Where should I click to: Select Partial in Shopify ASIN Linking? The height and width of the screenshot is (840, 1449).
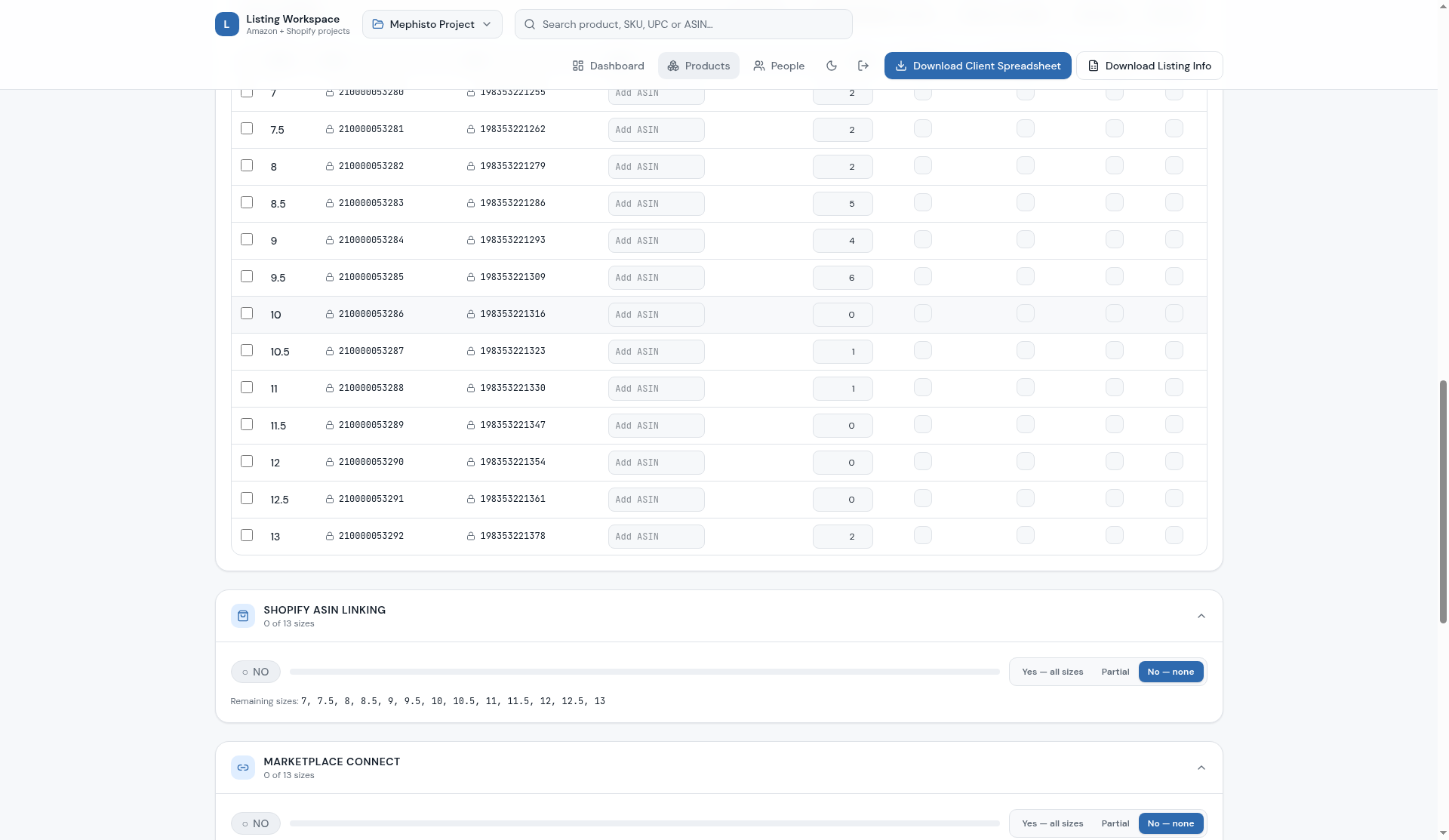pos(1115,672)
